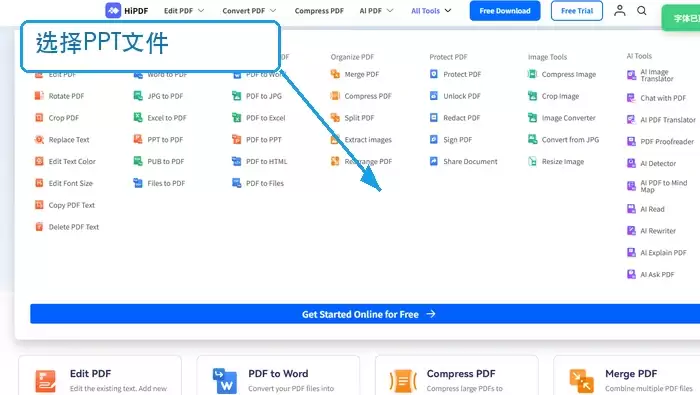Open the user account icon
Viewport: 700px width, 395px height.
[x=619, y=10]
